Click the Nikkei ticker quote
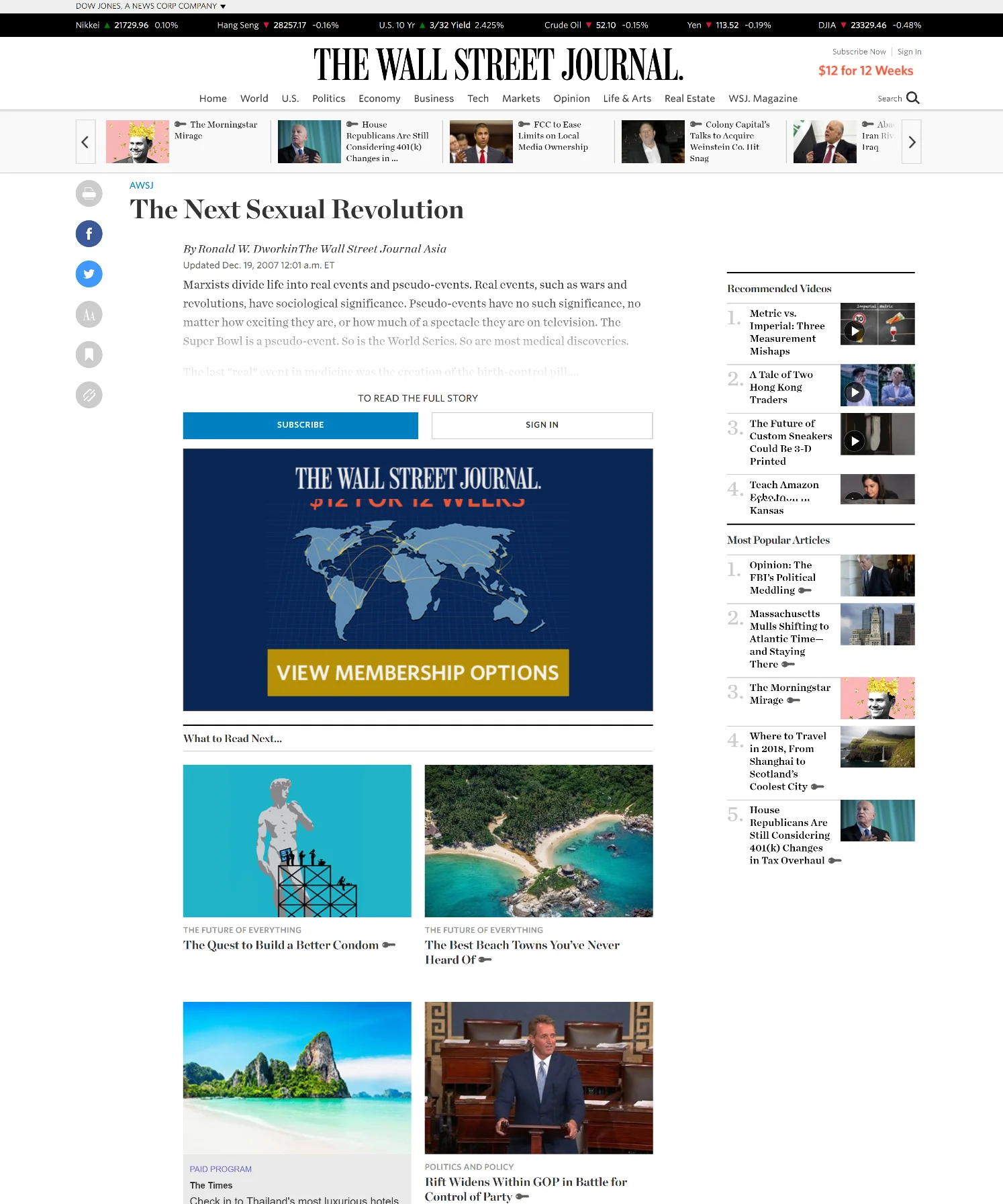This screenshot has height=1204, width=1003. pyautogui.click(x=127, y=26)
